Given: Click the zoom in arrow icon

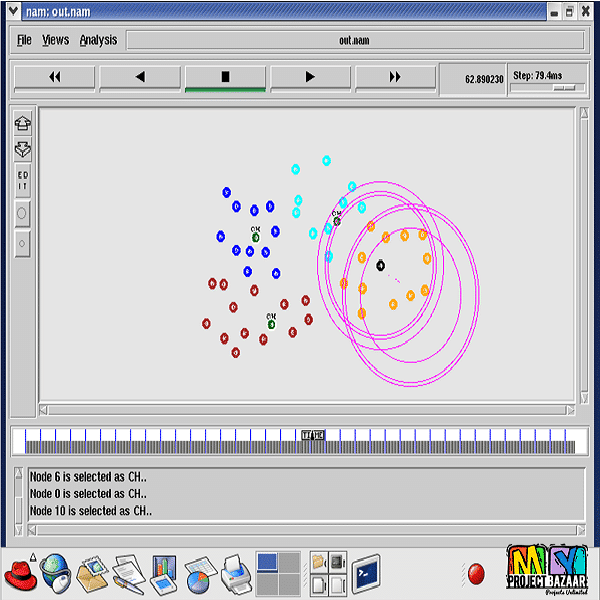Looking at the screenshot, I should point(22,124).
